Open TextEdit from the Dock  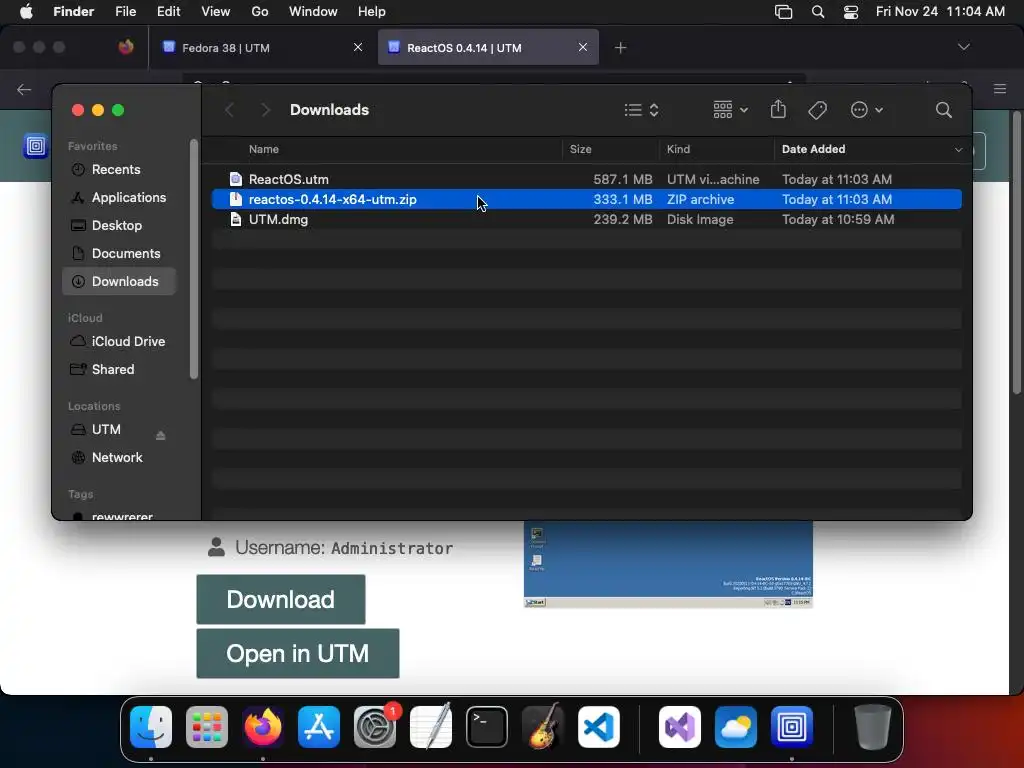(x=431, y=727)
